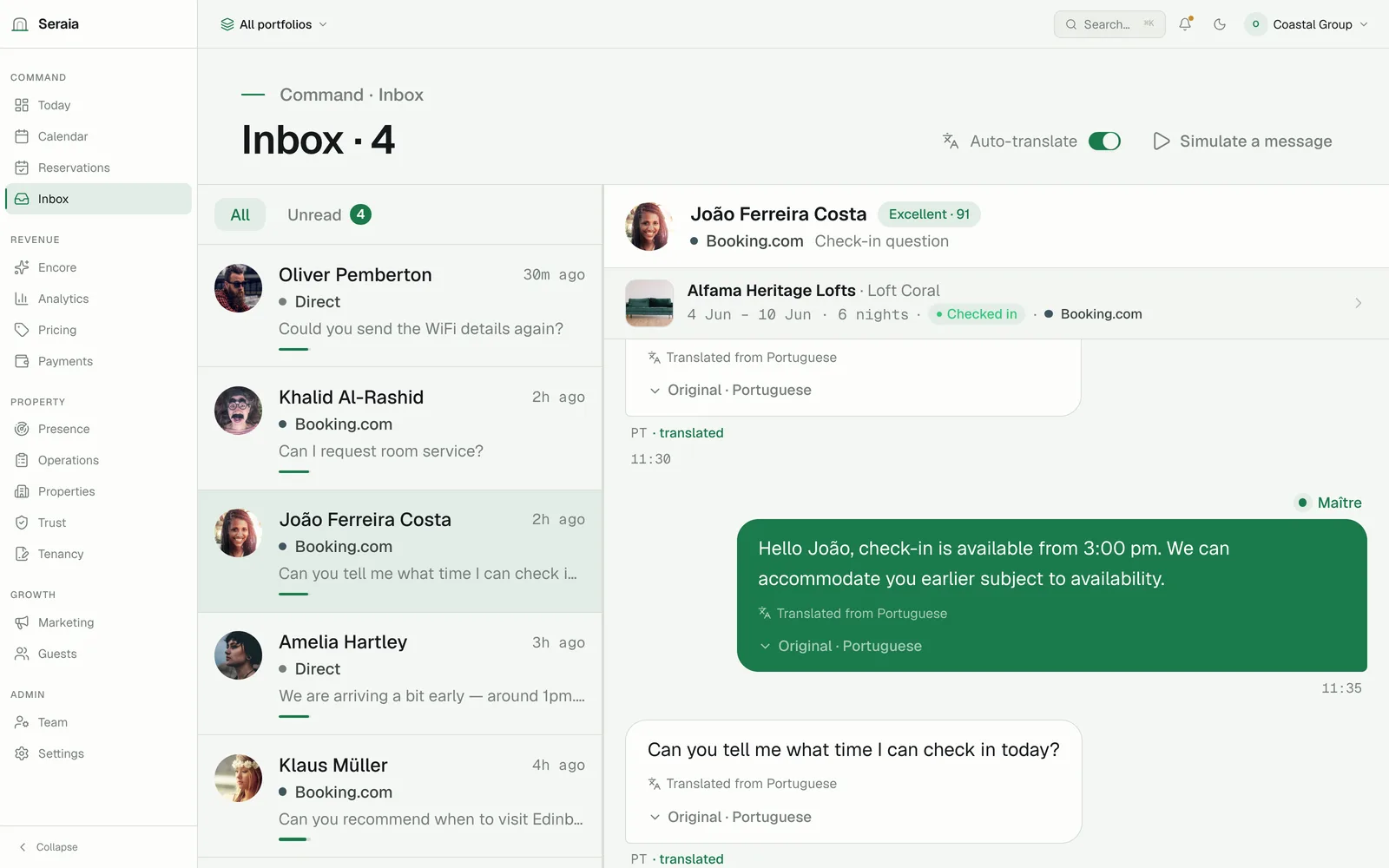Click Klaus Müller's avatar
This screenshot has width=1389, height=868.
[238, 779]
